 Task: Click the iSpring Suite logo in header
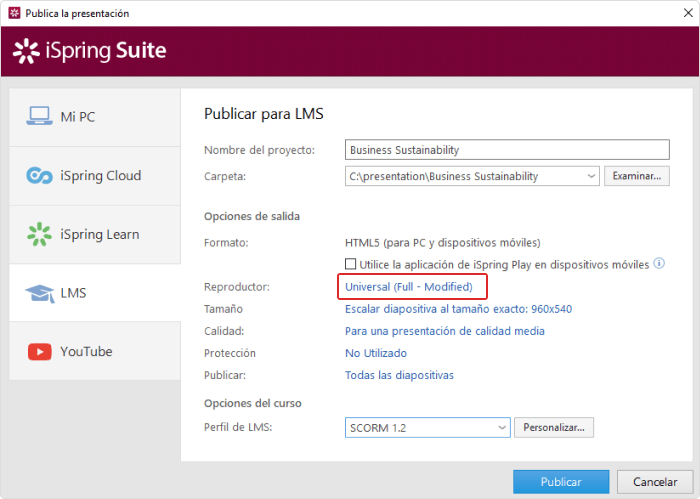click(x=89, y=51)
